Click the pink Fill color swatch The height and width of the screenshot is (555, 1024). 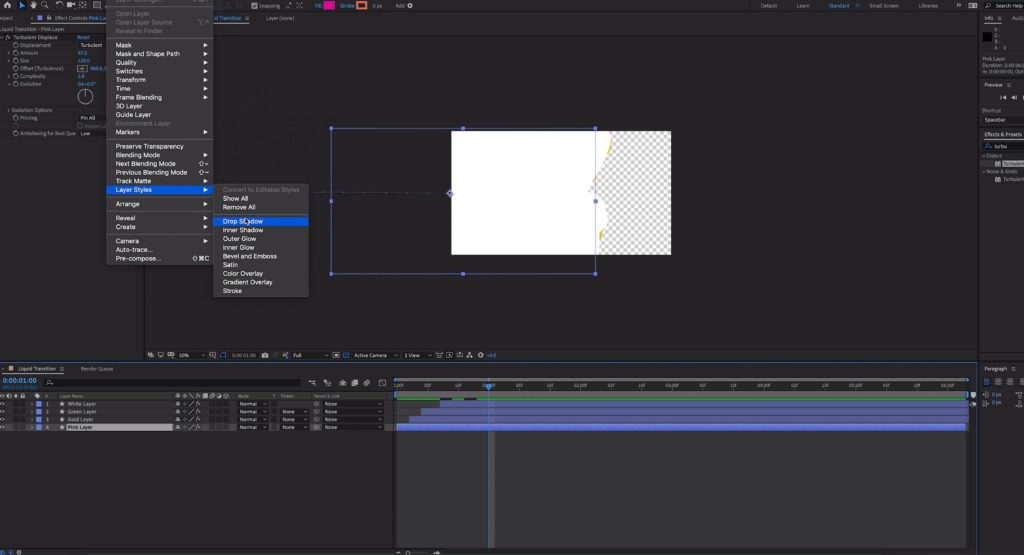[x=329, y=5]
